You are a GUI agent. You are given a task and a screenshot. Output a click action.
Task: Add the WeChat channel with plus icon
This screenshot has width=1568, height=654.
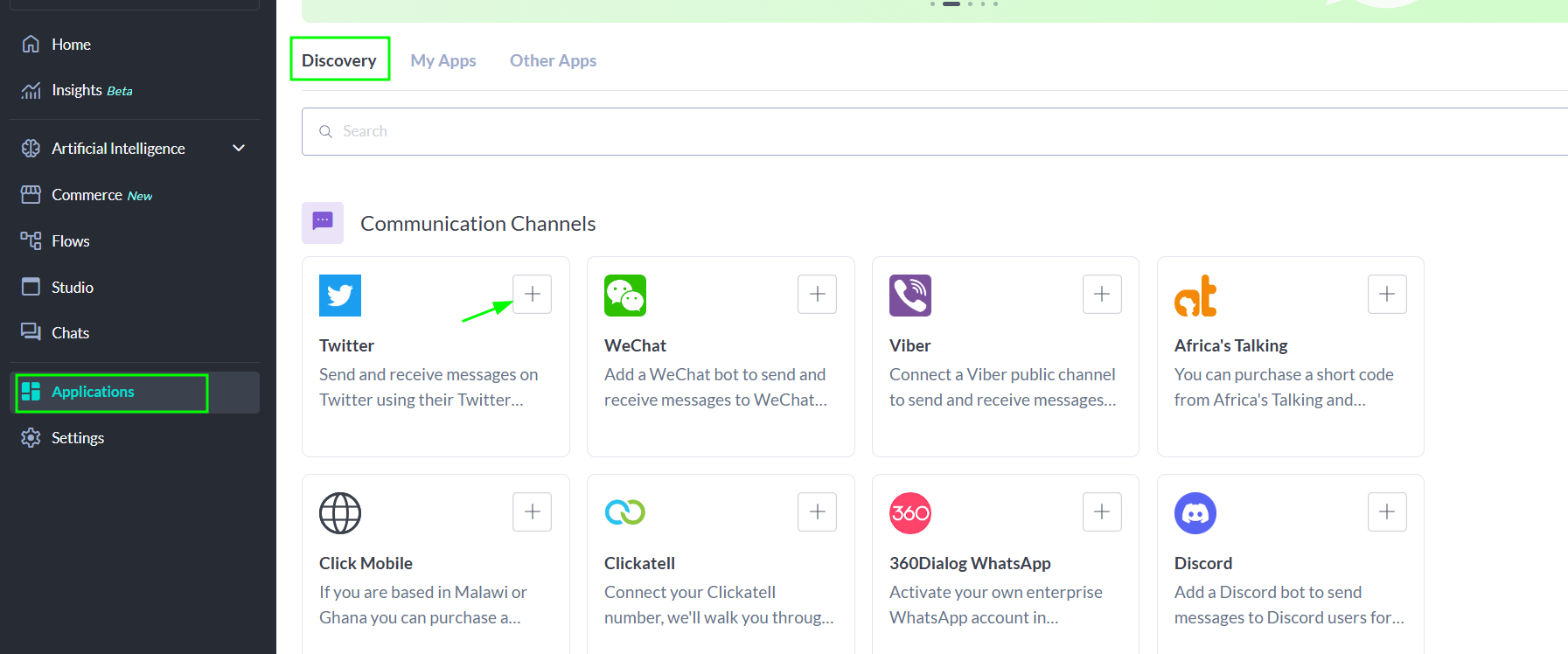(x=817, y=294)
